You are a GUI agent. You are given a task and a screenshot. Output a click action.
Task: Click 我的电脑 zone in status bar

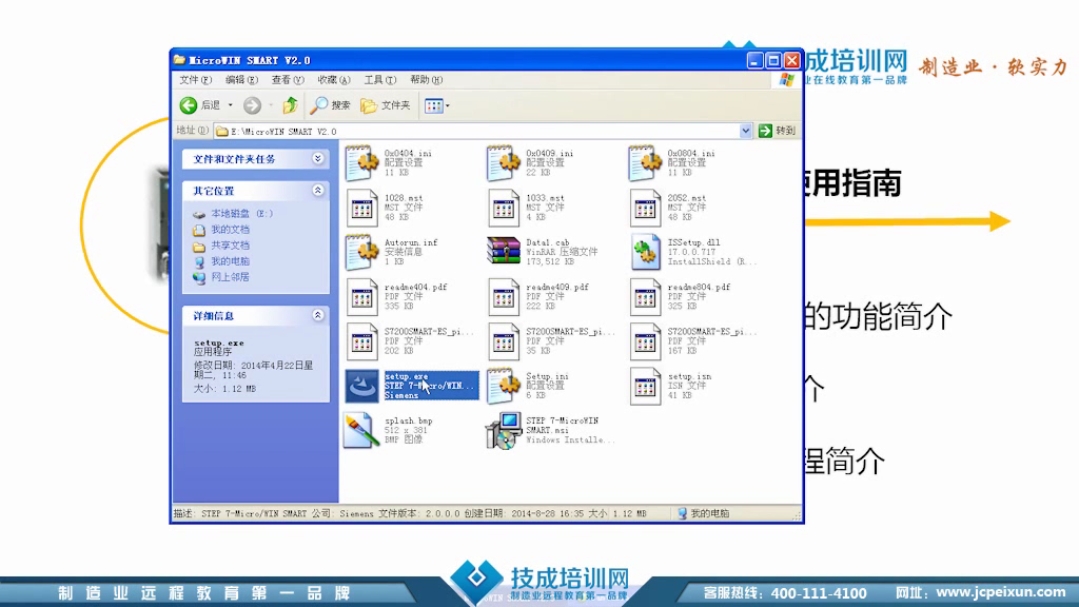point(703,513)
